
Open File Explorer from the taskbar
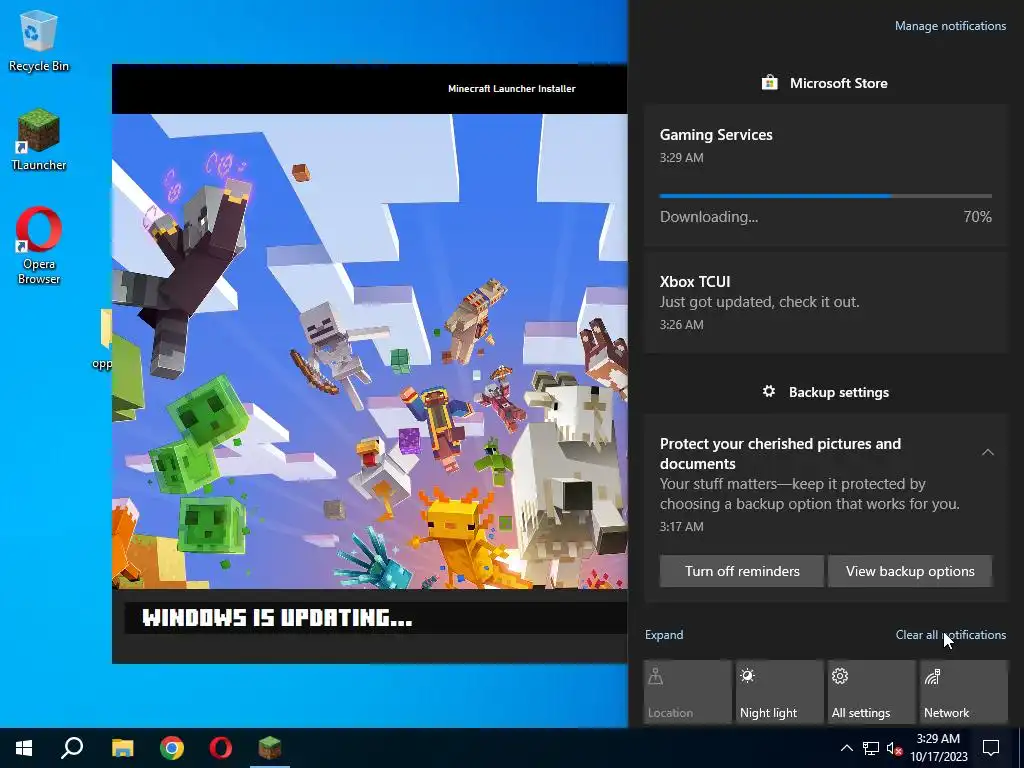pyautogui.click(x=122, y=748)
